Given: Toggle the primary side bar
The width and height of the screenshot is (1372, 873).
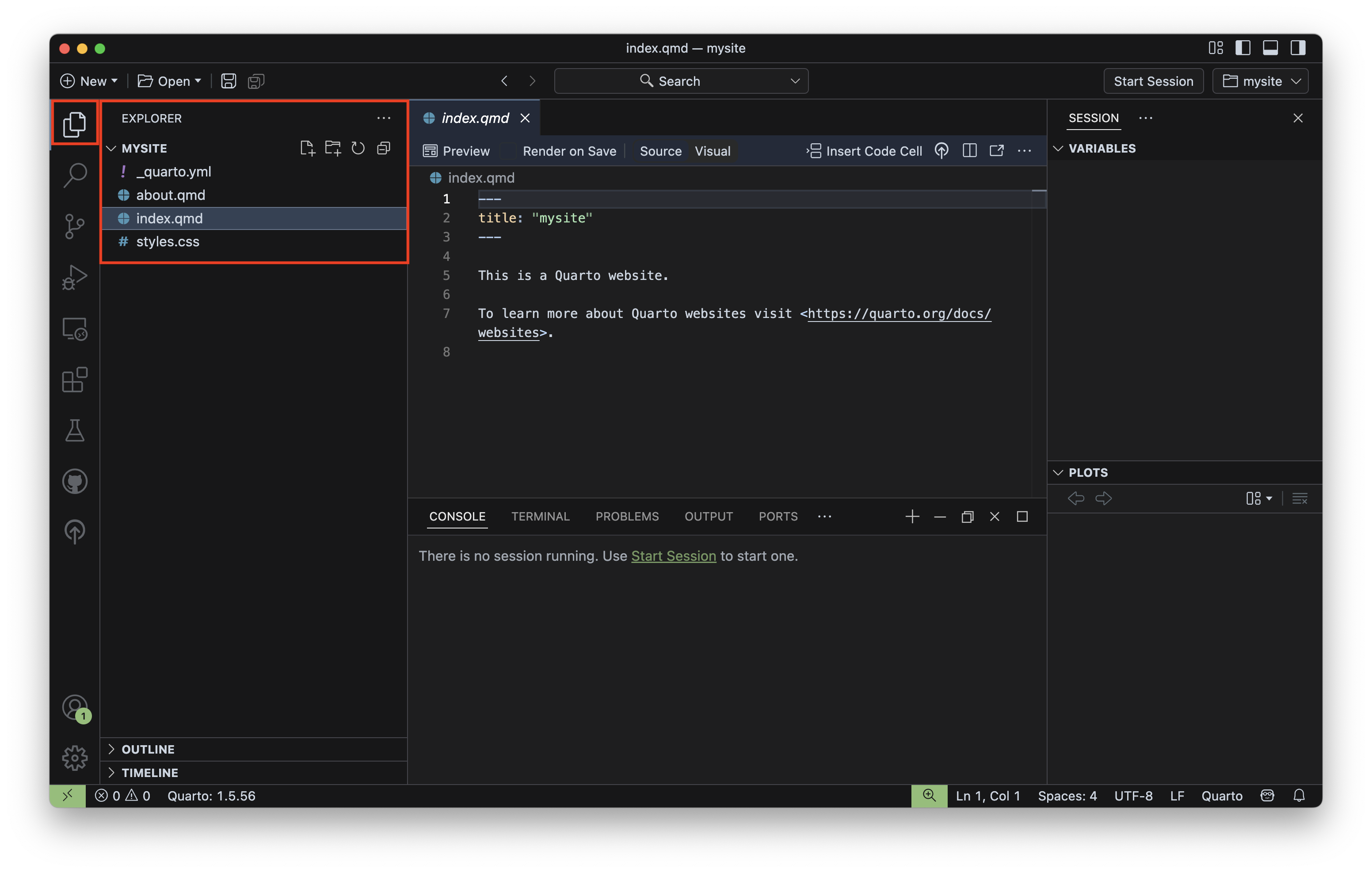Looking at the screenshot, I should pyautogui.click(x=1242, y=48).
